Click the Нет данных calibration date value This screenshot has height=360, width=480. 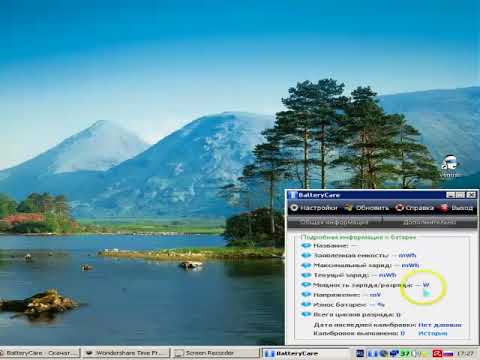pyautogui.click(x=440, y=325)
